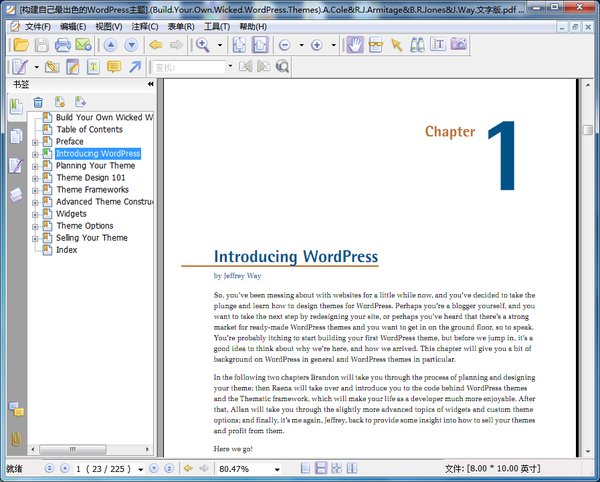The height and width of the screenshot is (482, 600).
Task: Open the comments side panel
Action: click(16, 409)
